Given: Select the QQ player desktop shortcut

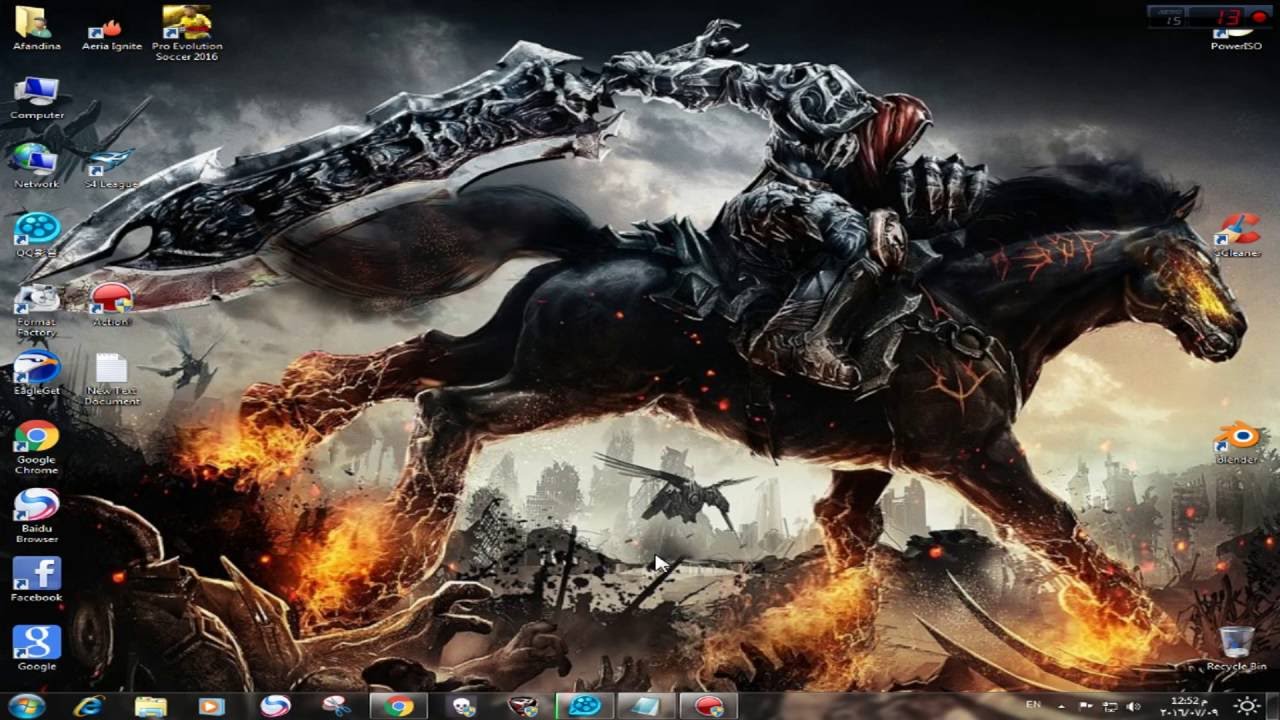Looking at the screenshot, I should [x=37, y=234].
